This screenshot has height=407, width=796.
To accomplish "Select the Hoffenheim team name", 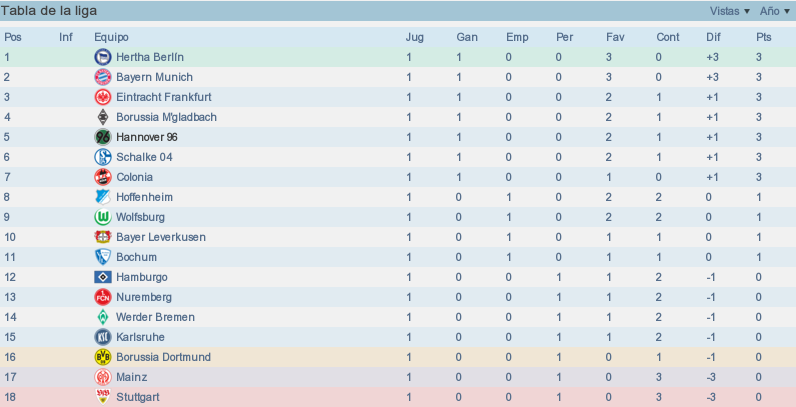I will pyautogui.click(x=145, y=197).
